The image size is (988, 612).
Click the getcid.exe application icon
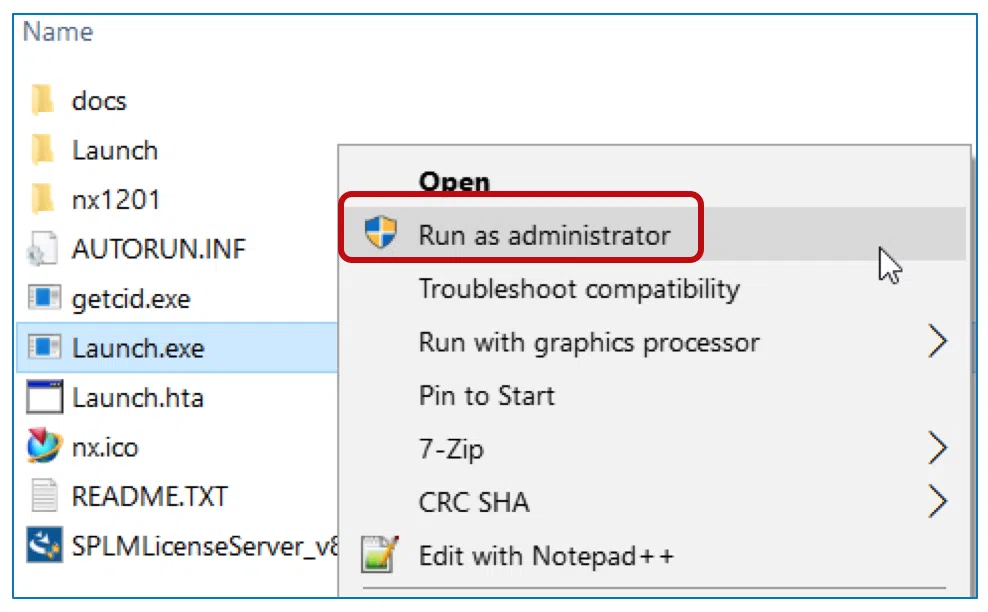click(x=44, y=297)
